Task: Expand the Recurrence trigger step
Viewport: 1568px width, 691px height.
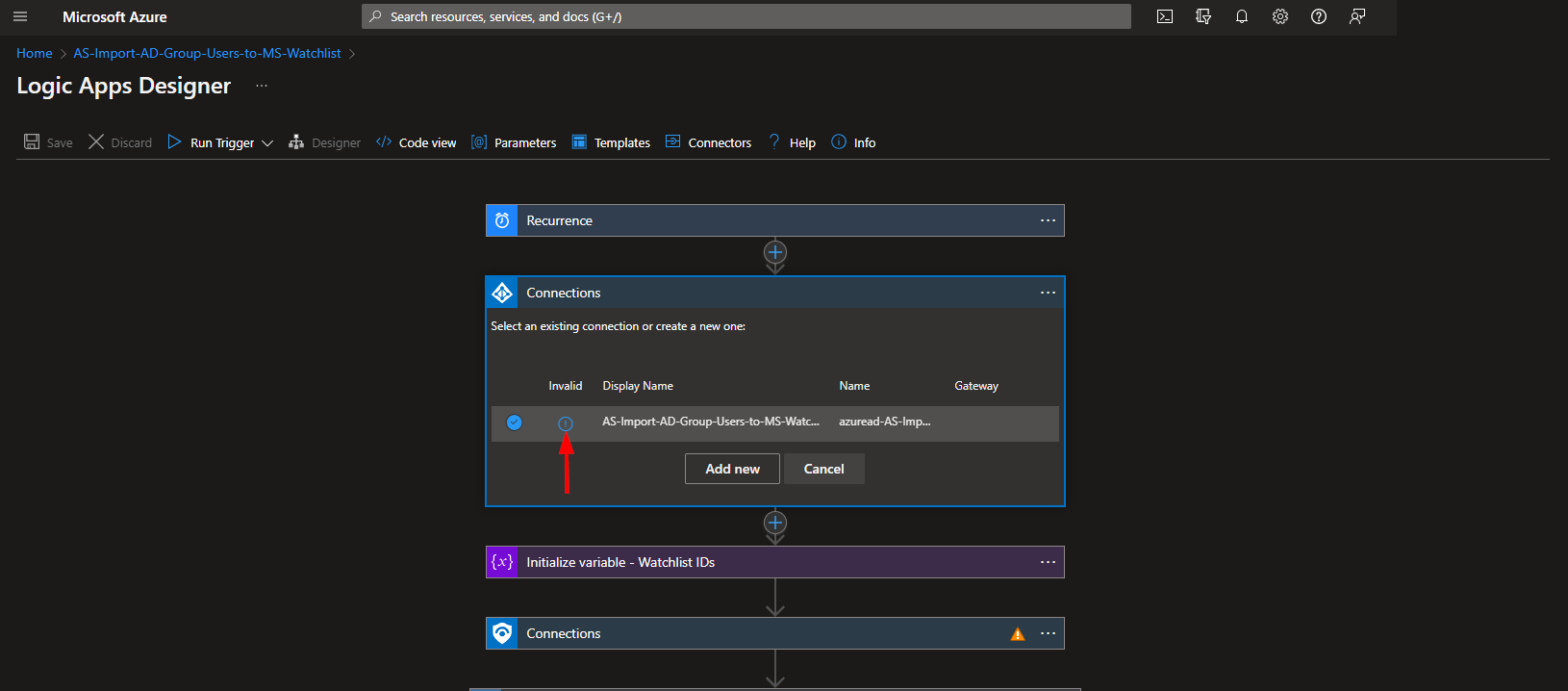Action: (775, 220)
